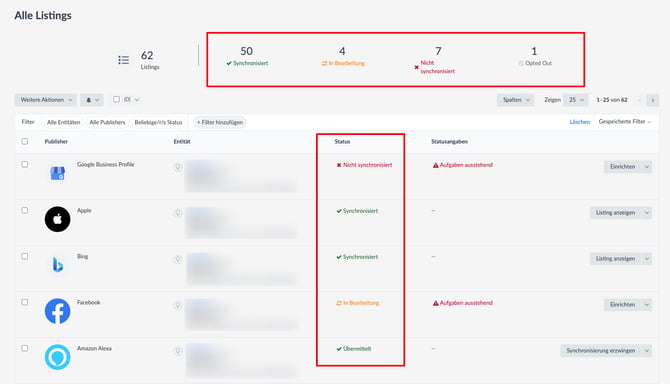Filter by 7 Nicht synchronisiert listings
This screenshot has width=670, height=384.
click(434, 60)
